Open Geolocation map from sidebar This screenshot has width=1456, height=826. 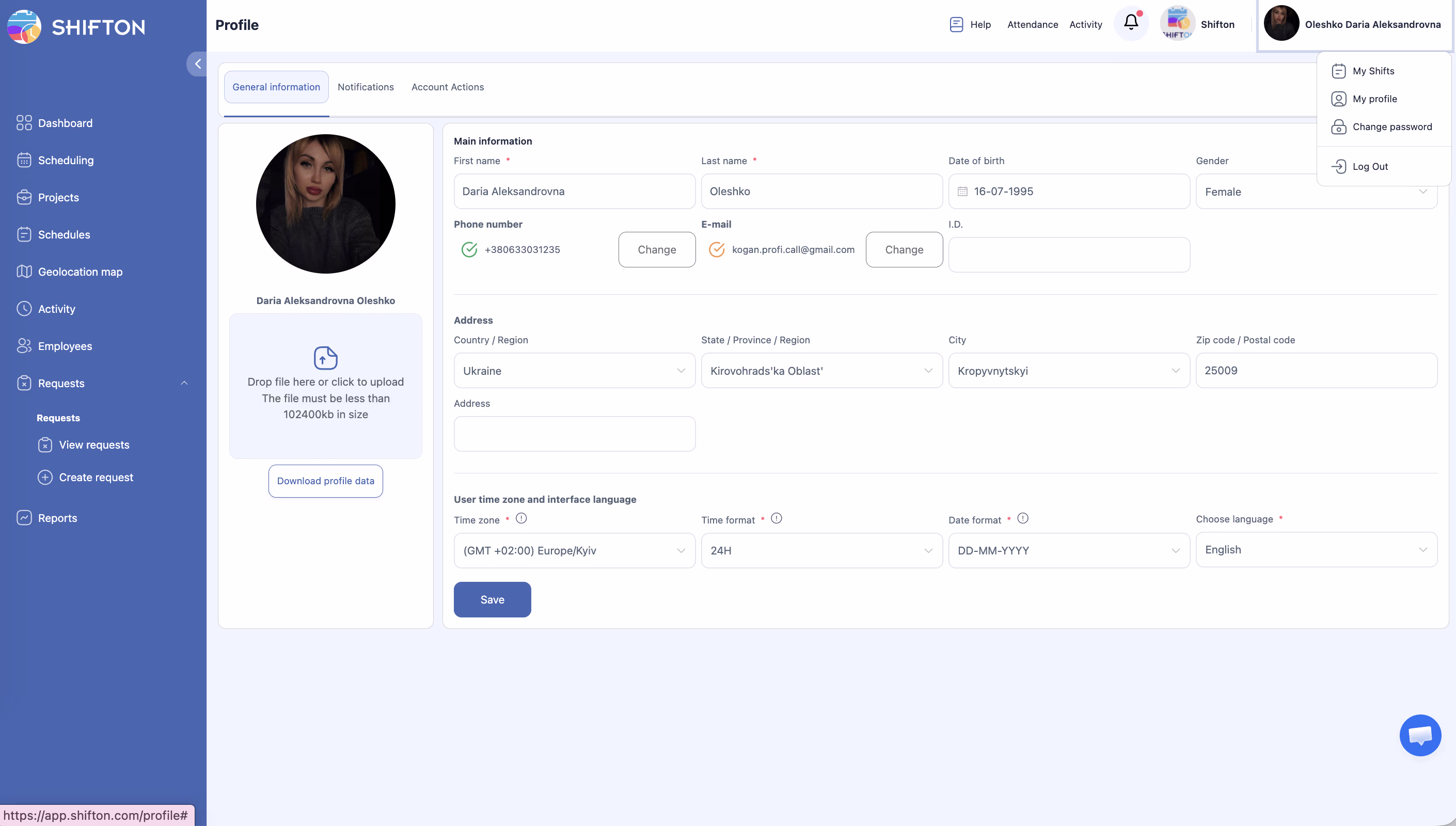80,272
